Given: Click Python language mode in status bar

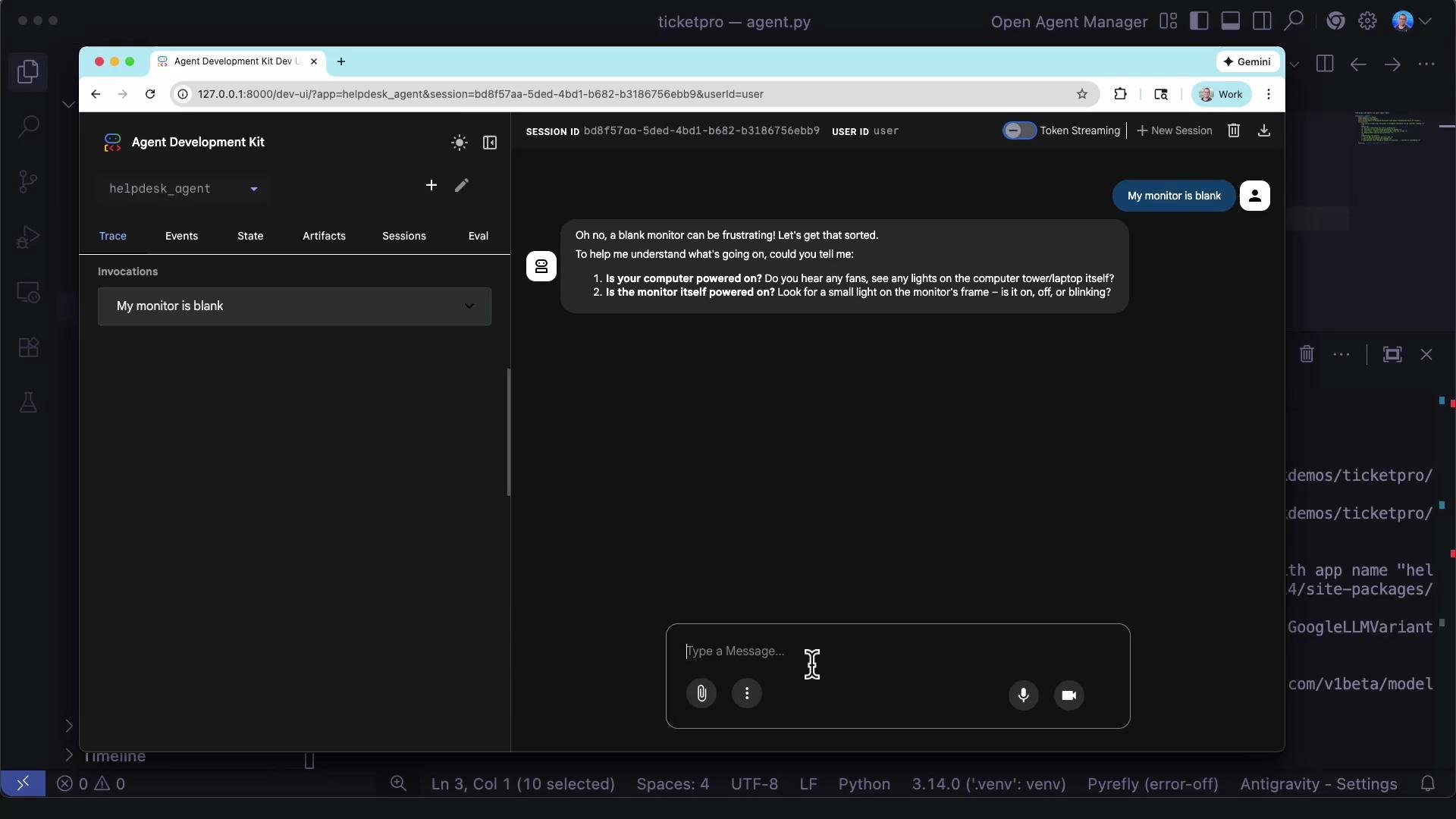Looking at the screenshot, I should (864, 783).
